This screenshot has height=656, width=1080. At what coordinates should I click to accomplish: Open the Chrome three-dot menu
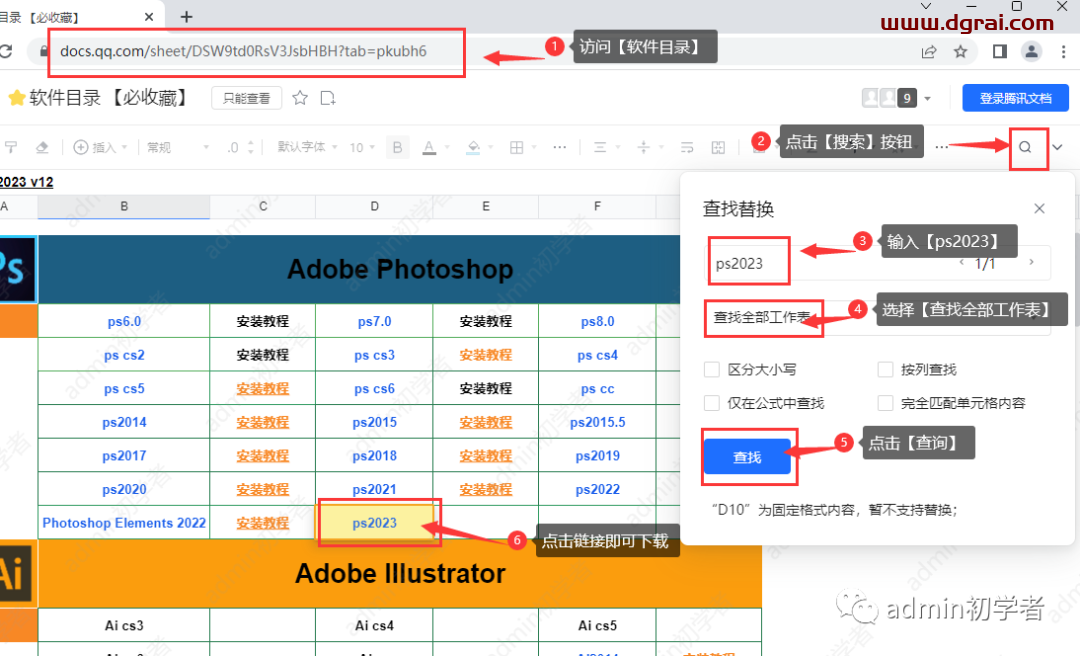(1063, 51)
